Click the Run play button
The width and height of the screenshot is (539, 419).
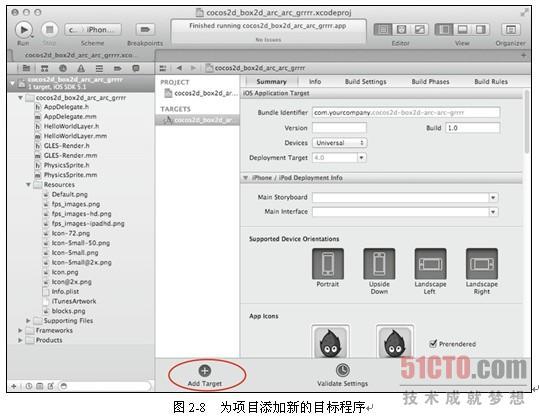pyautogui.click(x=24, y=30)
